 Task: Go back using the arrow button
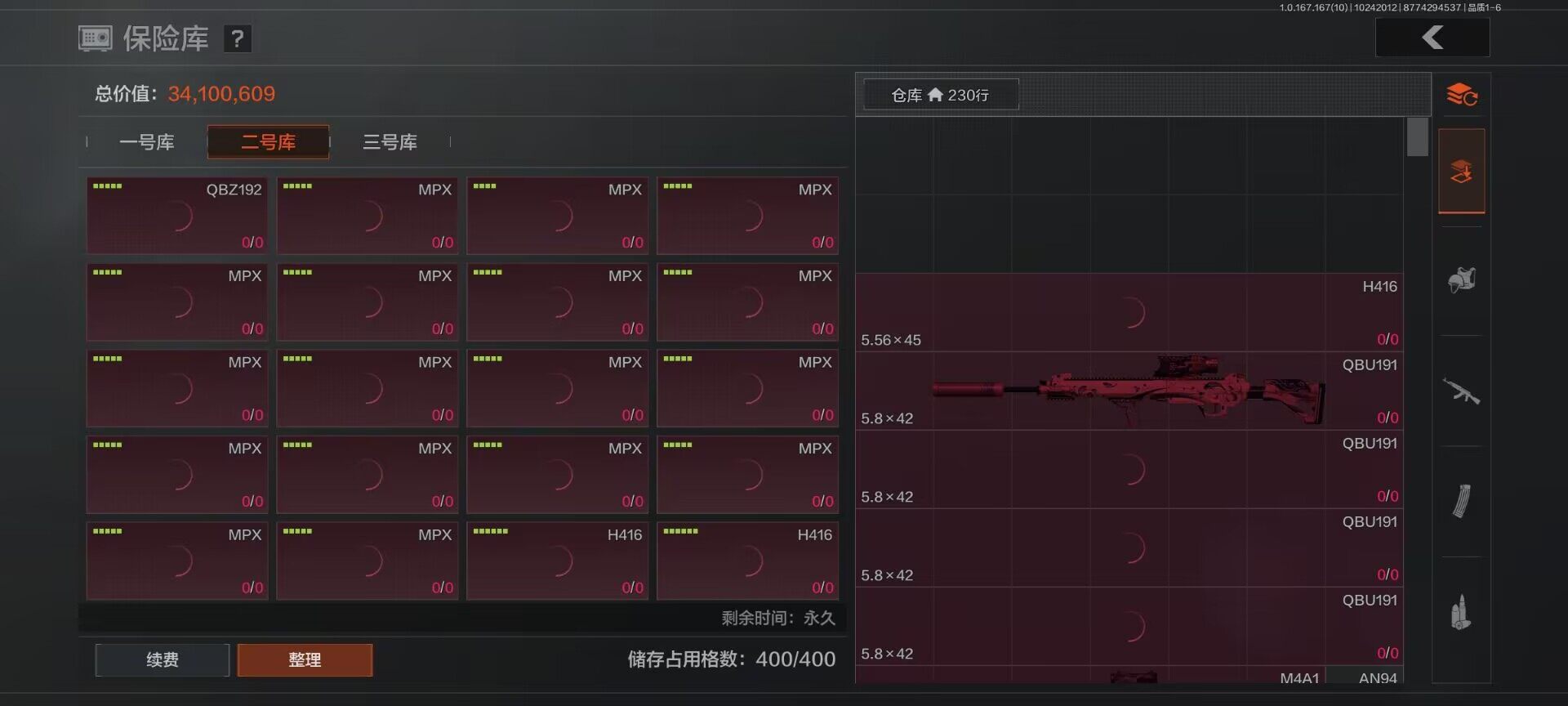point(1432,38)
